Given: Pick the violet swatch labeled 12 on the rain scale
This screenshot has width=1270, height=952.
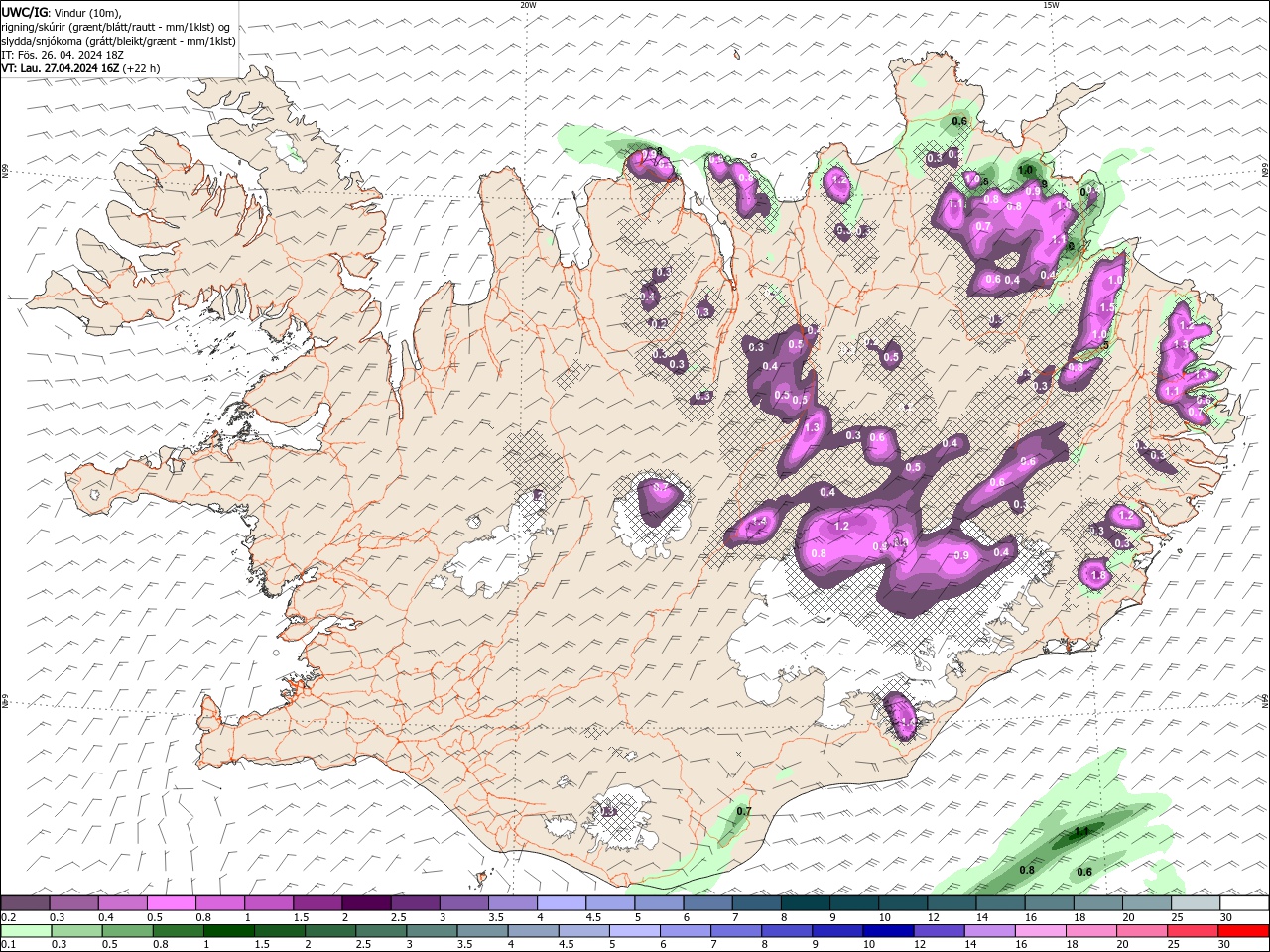Looking at the screenshot, I should point(938,931).
